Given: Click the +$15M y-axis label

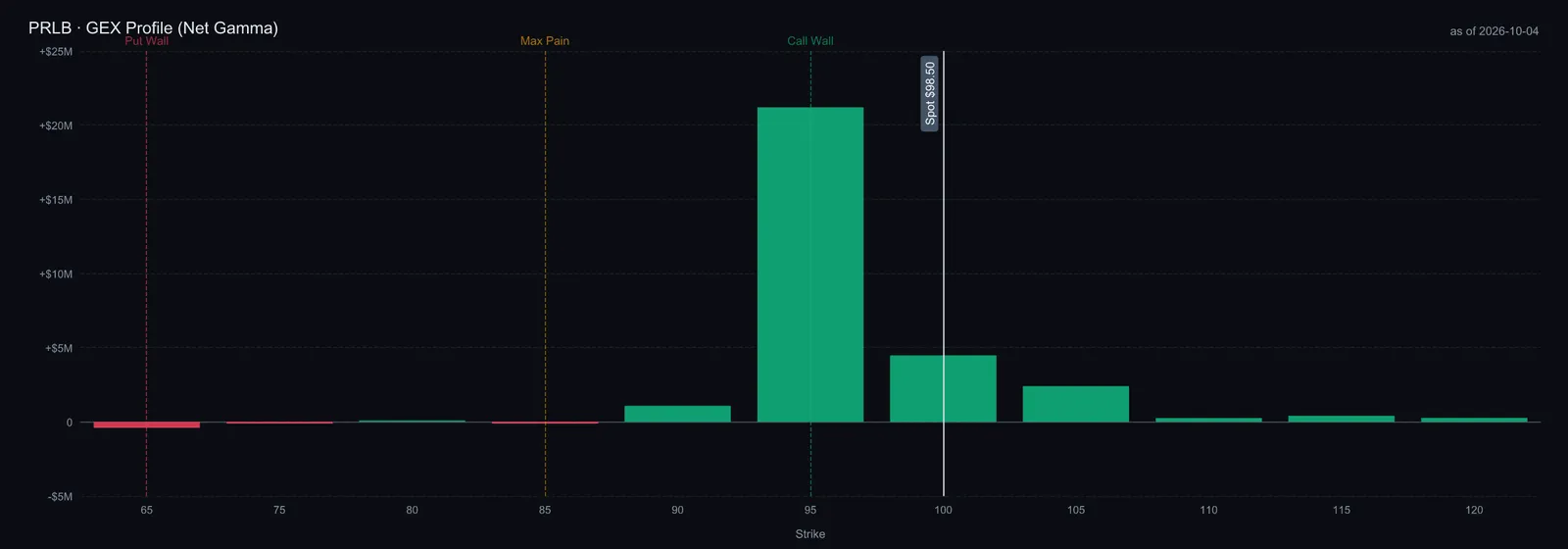Looking at the screenshot, I should point(56,200).
